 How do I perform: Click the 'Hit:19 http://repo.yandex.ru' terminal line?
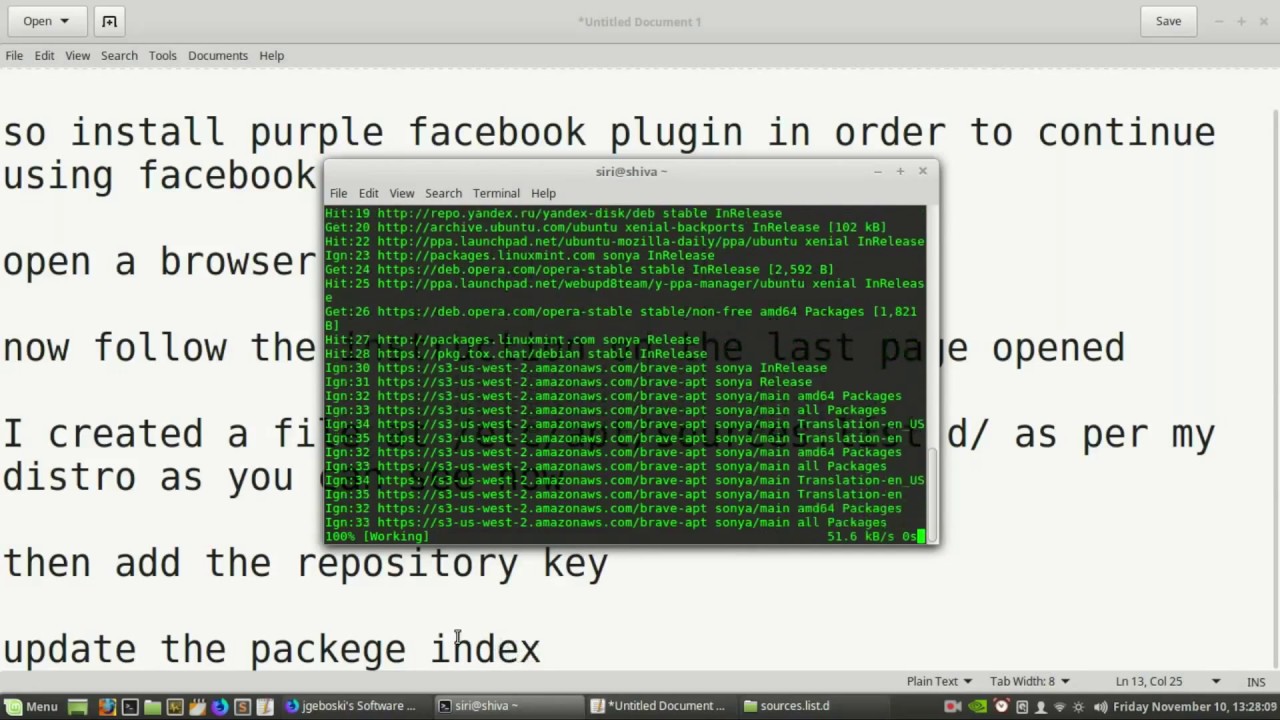point(553,213)
